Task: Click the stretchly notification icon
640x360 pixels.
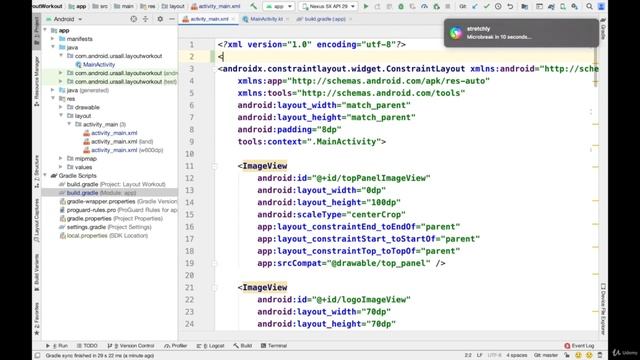Action: pos(456,33)
